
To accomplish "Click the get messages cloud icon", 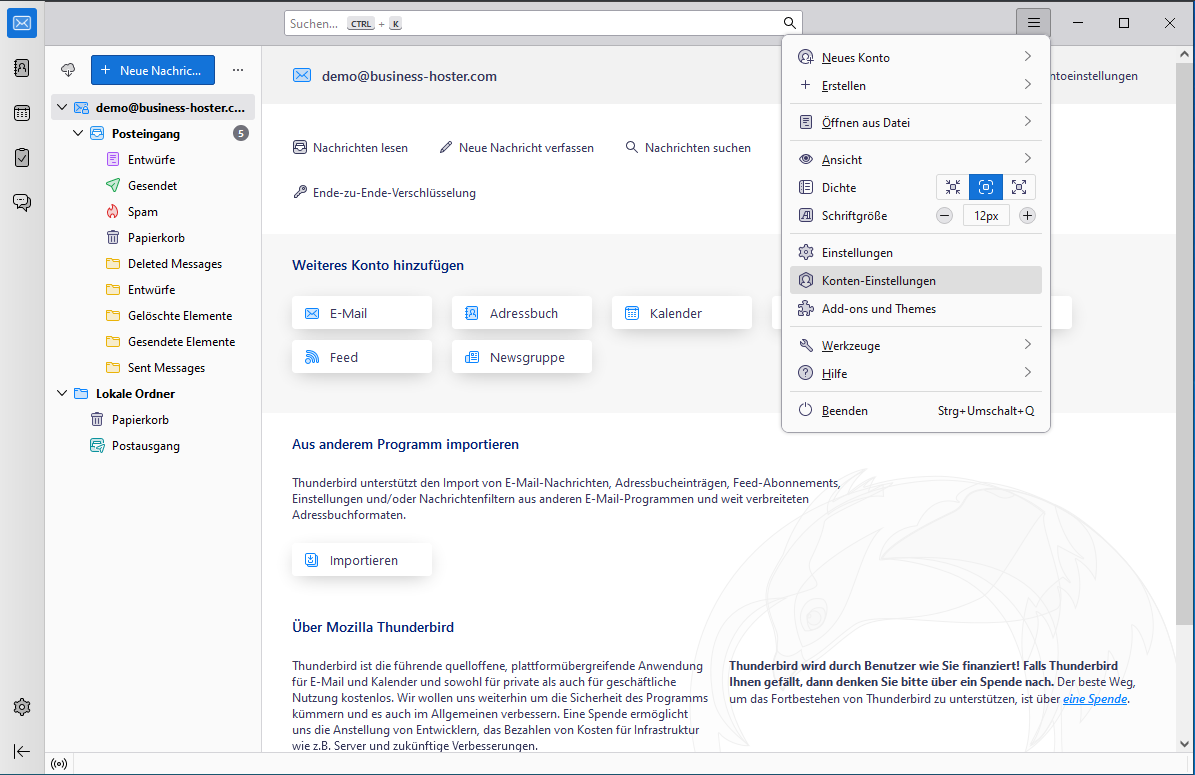I will (68, 70).
